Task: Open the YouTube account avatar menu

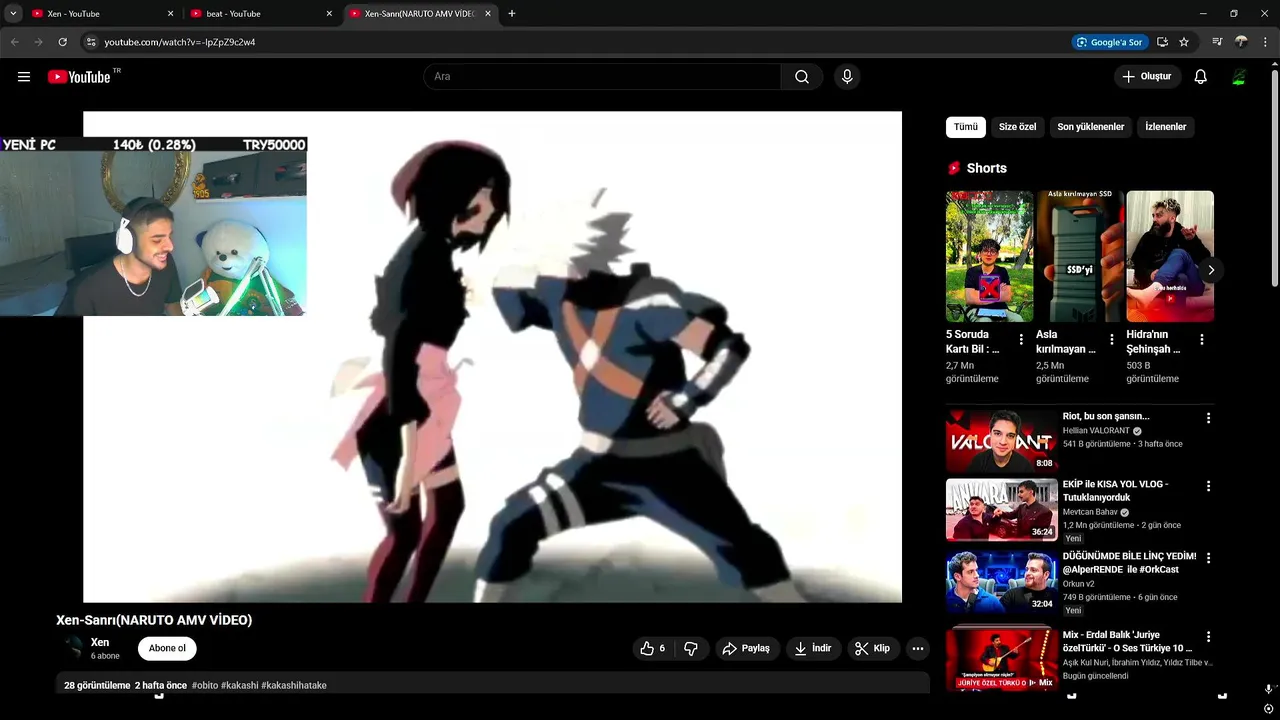Action: [1239, 77]
